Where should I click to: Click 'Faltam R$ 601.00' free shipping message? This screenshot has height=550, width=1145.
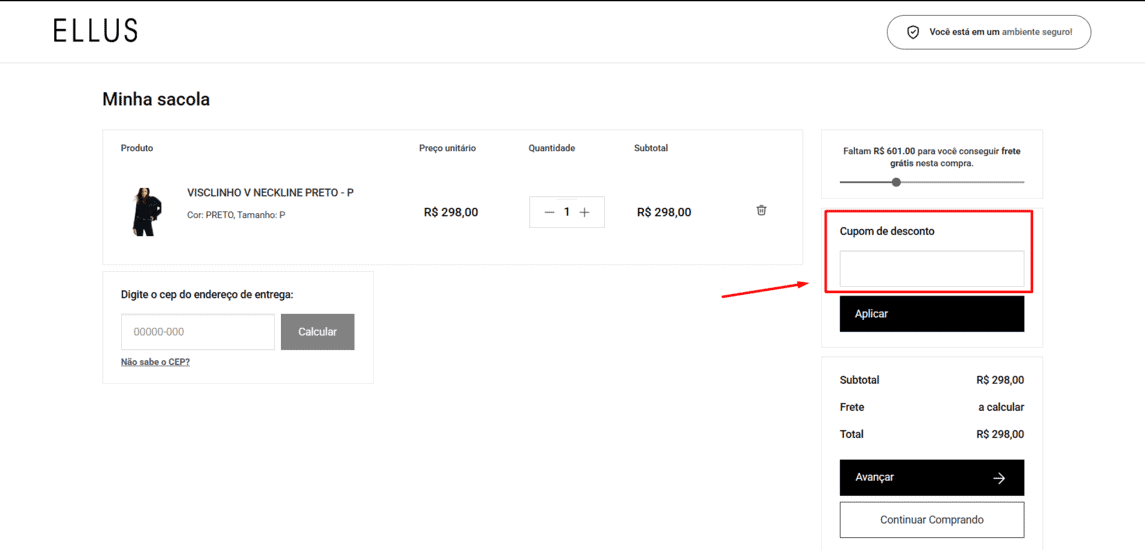[932, 157]
